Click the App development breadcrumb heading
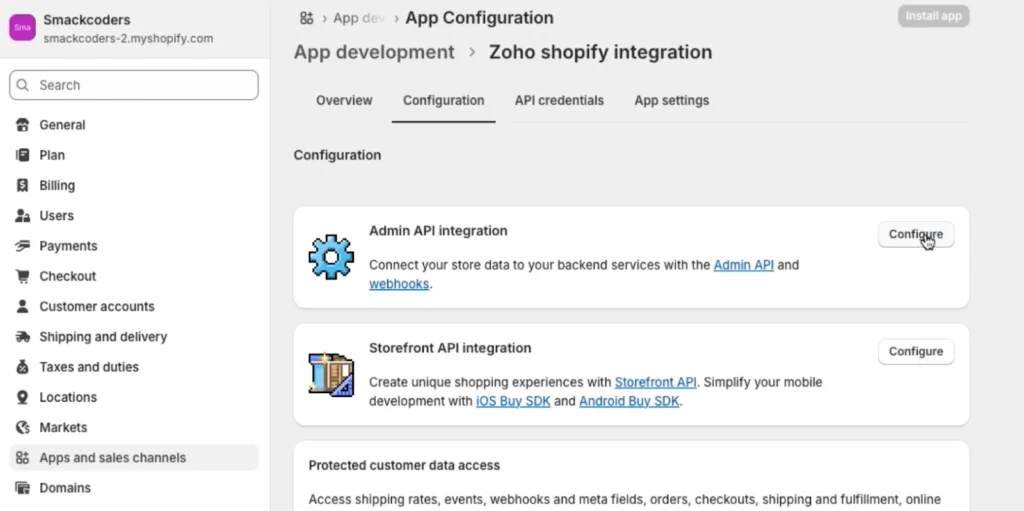 [374, 52]
